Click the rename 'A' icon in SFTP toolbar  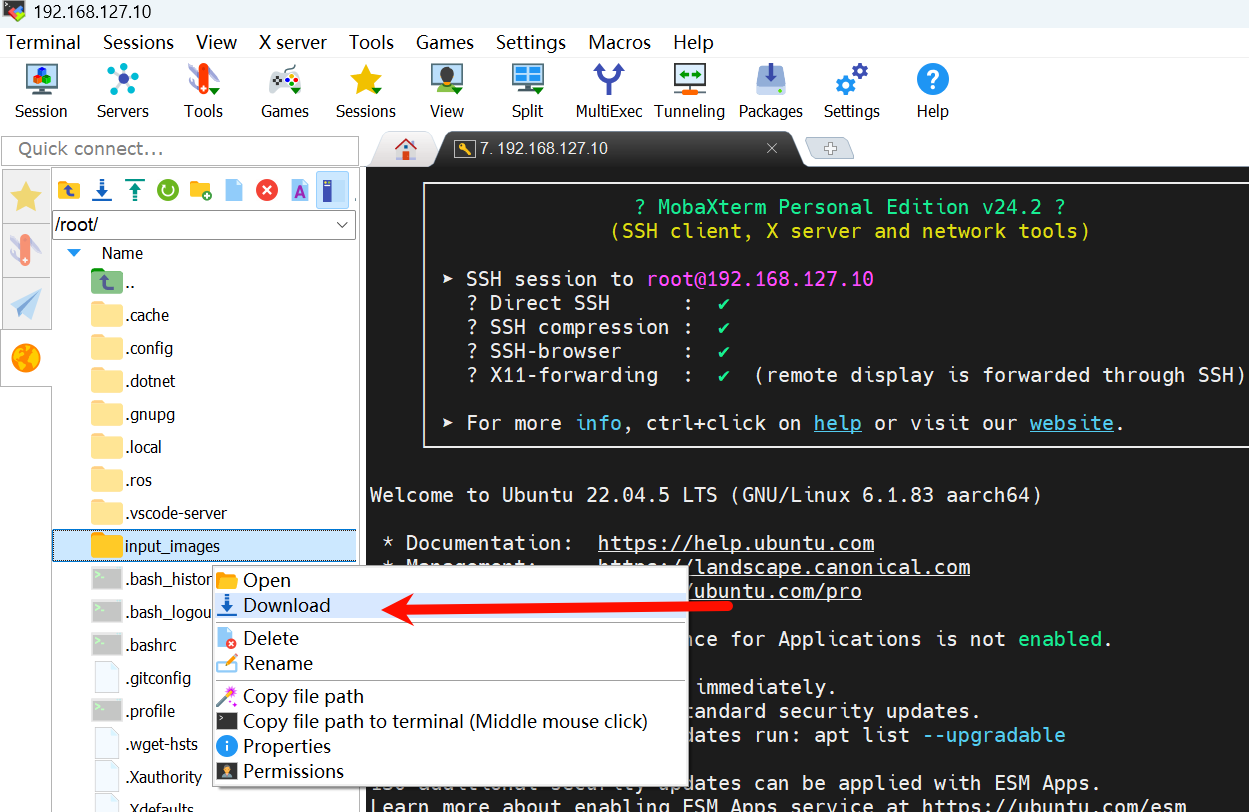[x=299, y=189]
